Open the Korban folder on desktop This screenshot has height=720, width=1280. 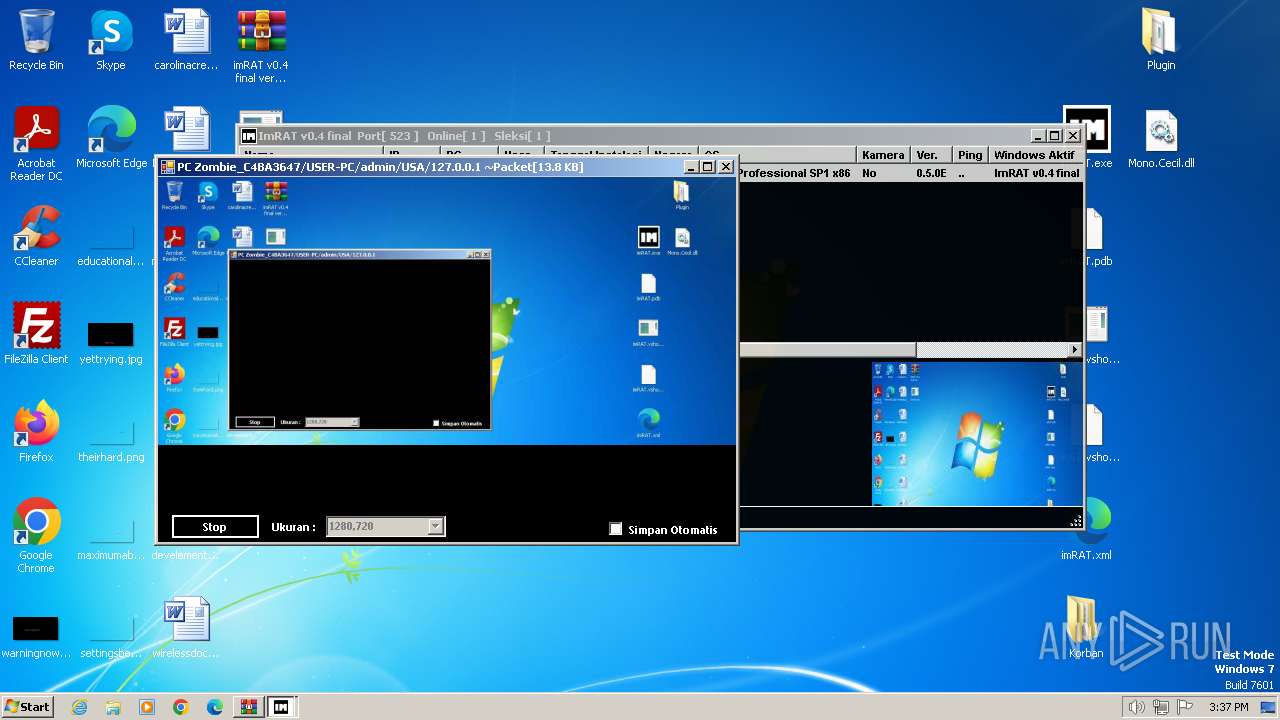1086,628
